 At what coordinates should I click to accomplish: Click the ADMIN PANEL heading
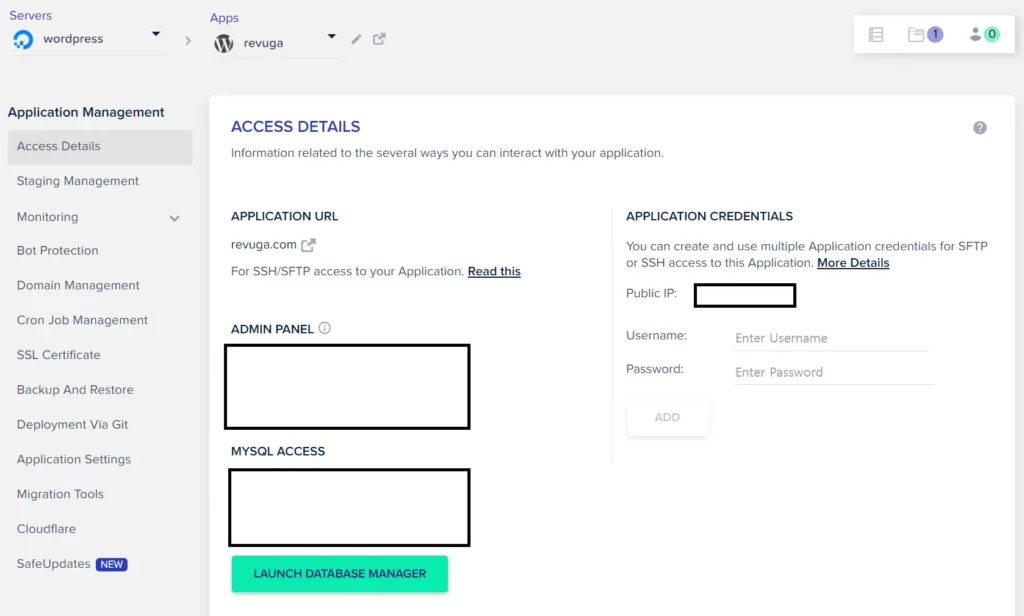pyautogui.click(x=272, y=329)
